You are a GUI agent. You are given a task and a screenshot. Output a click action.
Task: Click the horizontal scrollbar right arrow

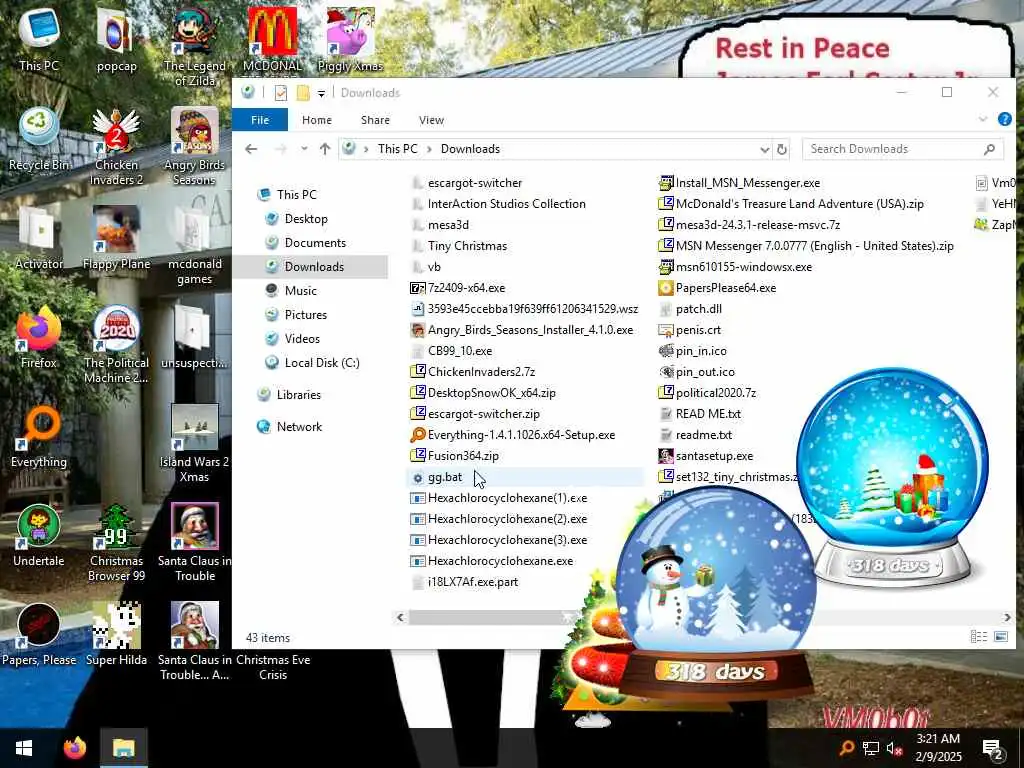1007,617
